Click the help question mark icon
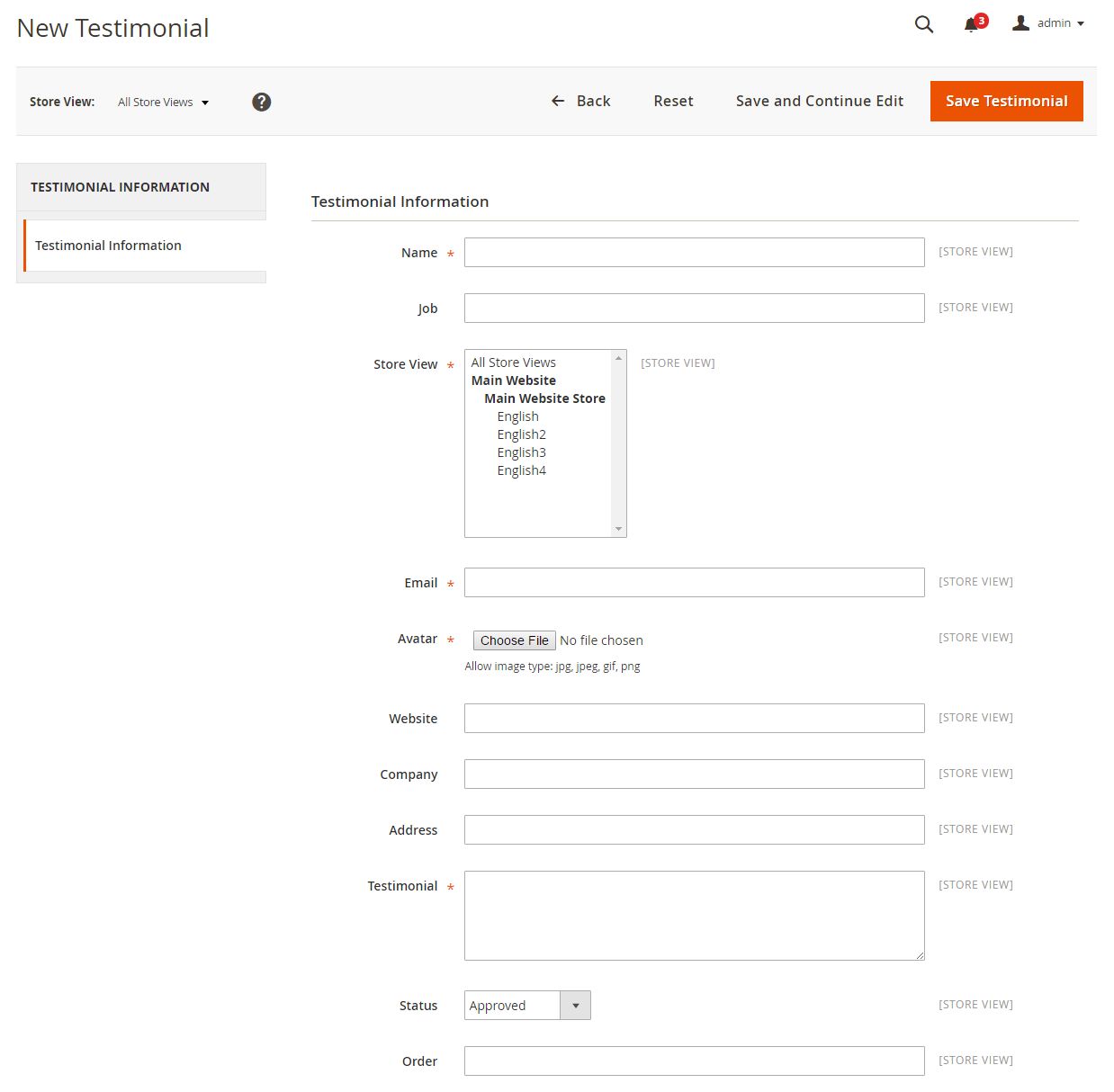The width and height of the screenshot is (1114, 1092). click(x=261, y=102)
